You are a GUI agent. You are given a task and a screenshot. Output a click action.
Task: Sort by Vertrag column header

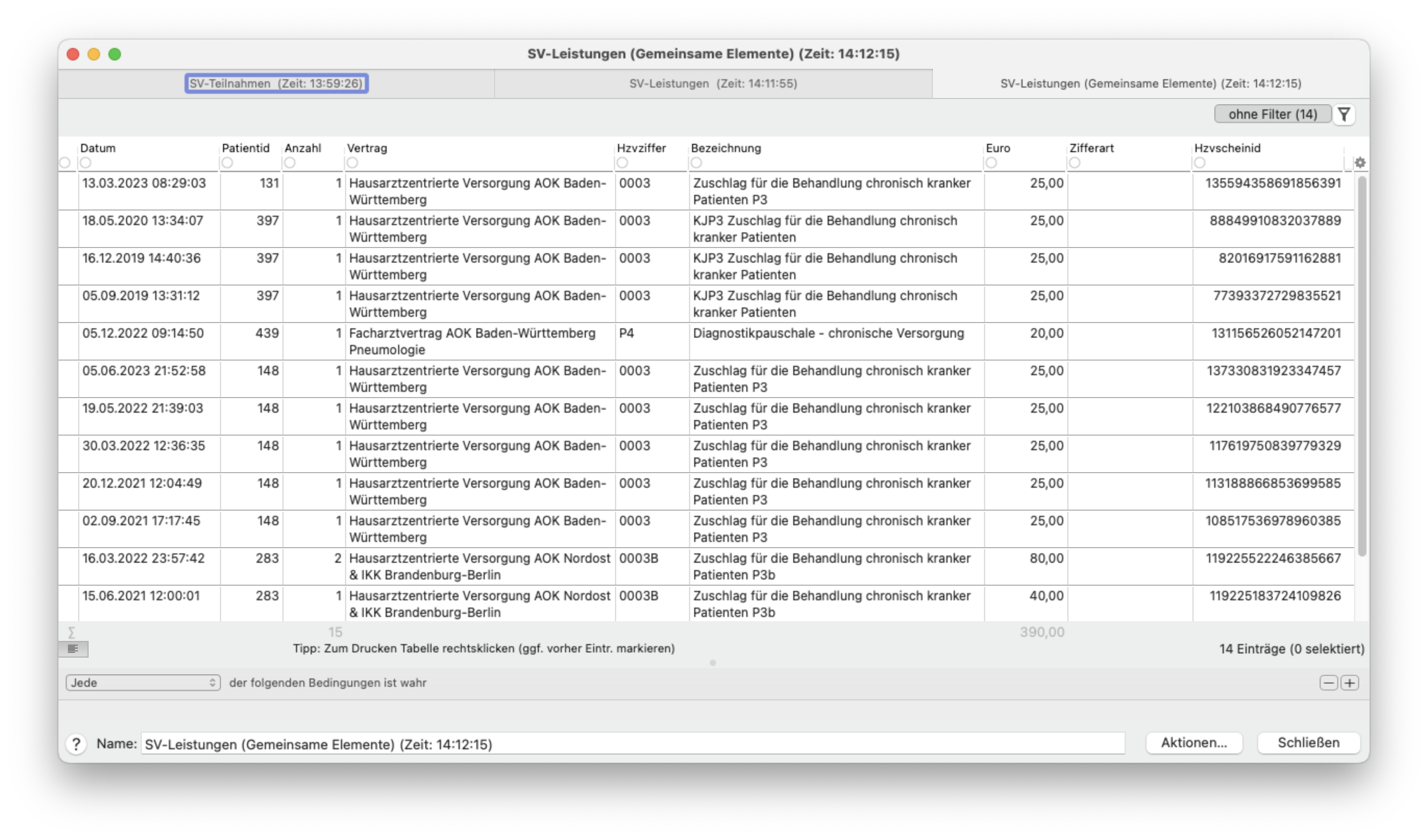tap(367, 148)
